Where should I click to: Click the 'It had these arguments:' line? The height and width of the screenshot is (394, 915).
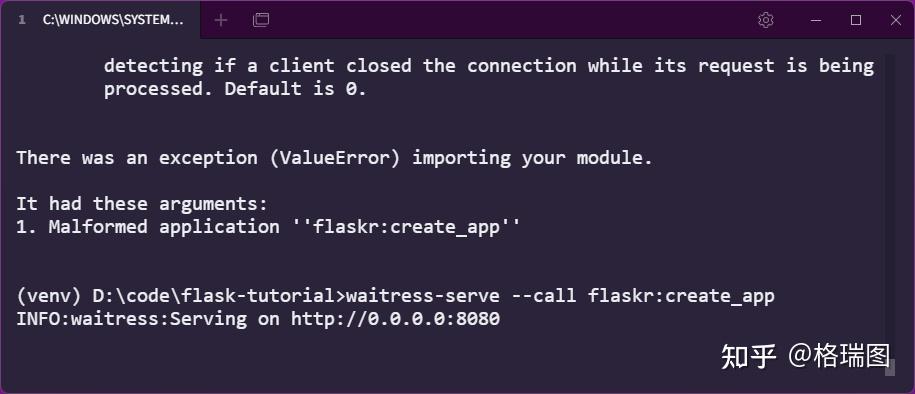pos(142,204)
